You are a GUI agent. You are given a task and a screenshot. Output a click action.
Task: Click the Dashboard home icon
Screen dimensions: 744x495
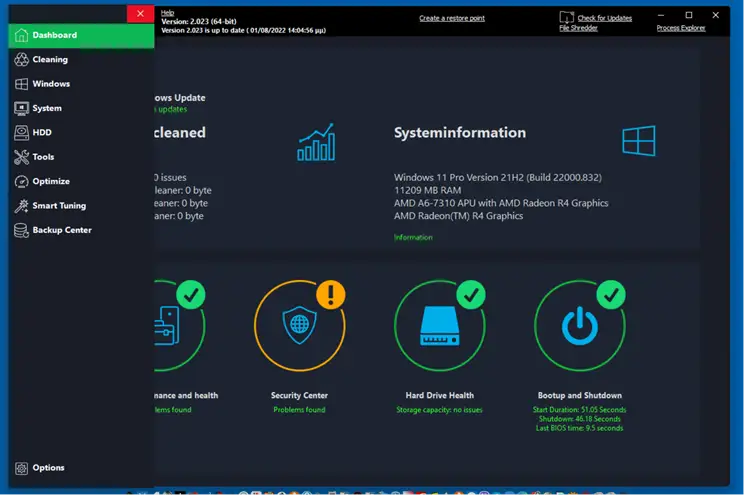click(x=21, y=35)
